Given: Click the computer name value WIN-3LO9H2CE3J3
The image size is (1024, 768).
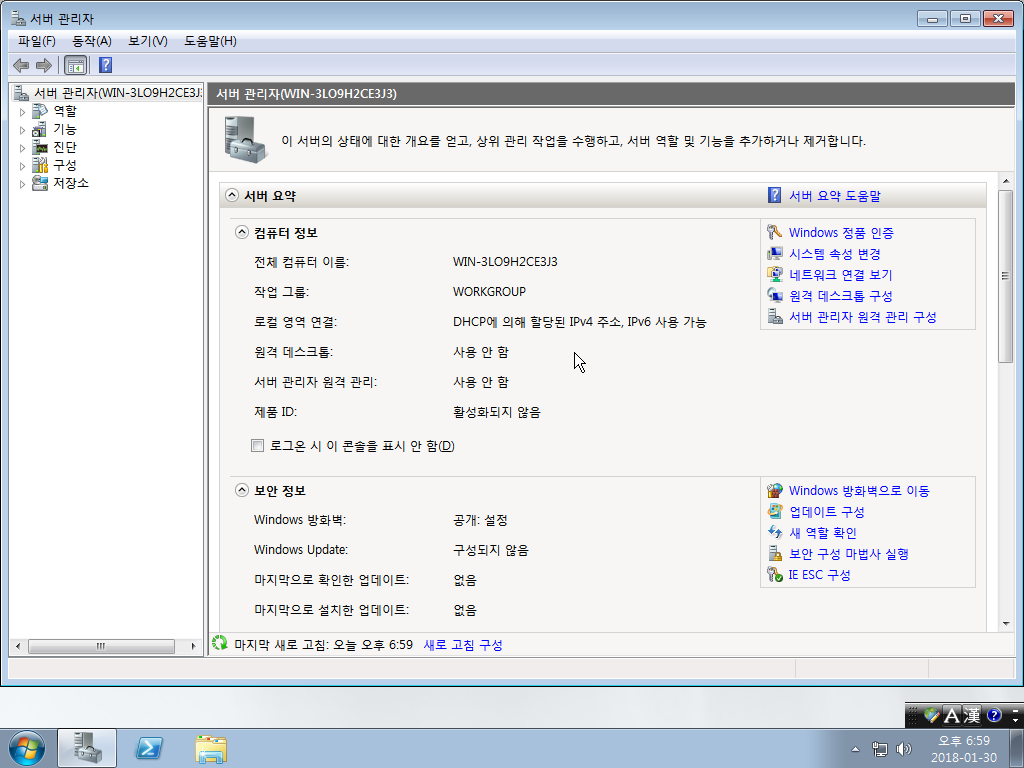Looking at the screenshot, I should (x=505, y=262).
